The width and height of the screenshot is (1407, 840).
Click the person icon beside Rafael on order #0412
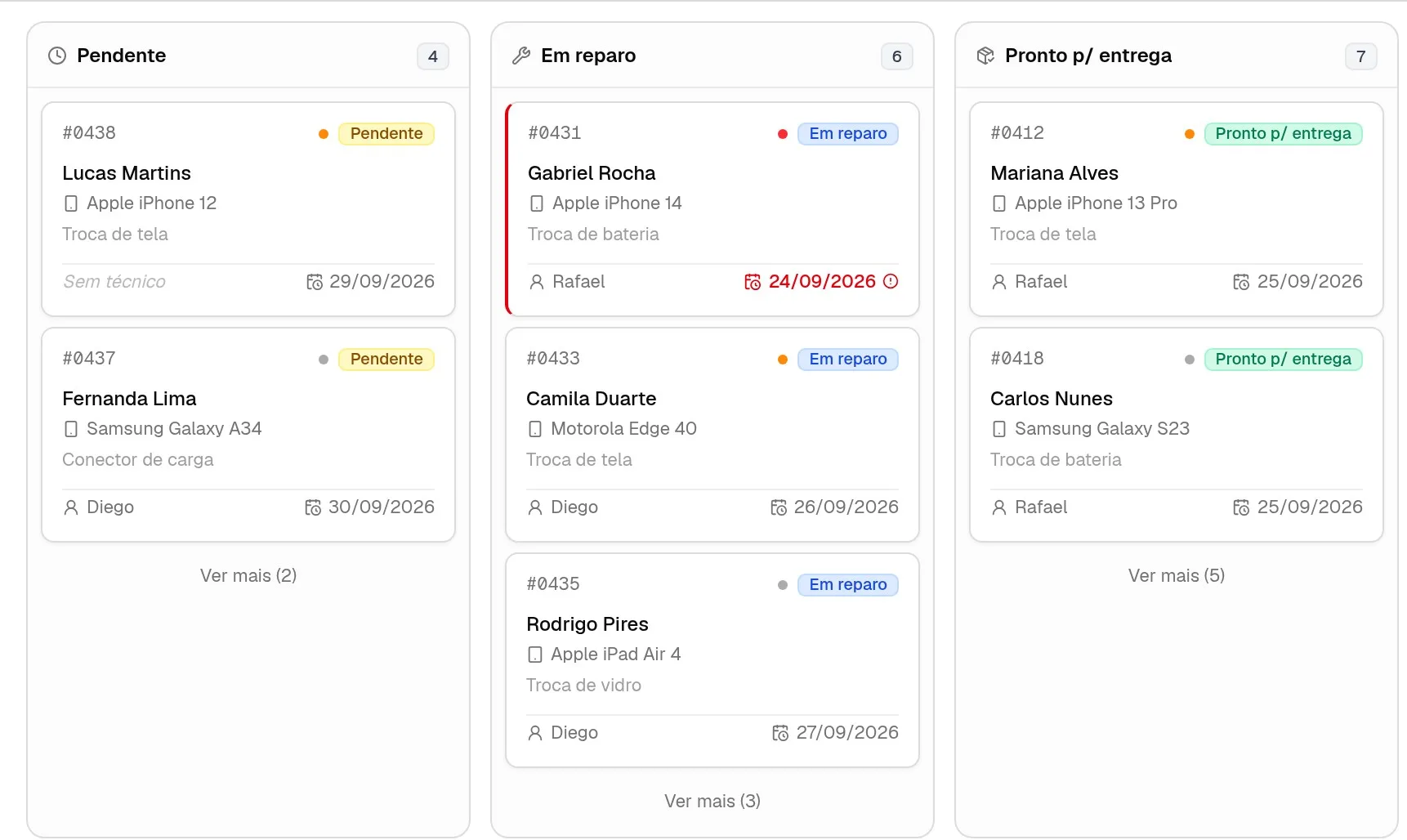pos(999,282)
